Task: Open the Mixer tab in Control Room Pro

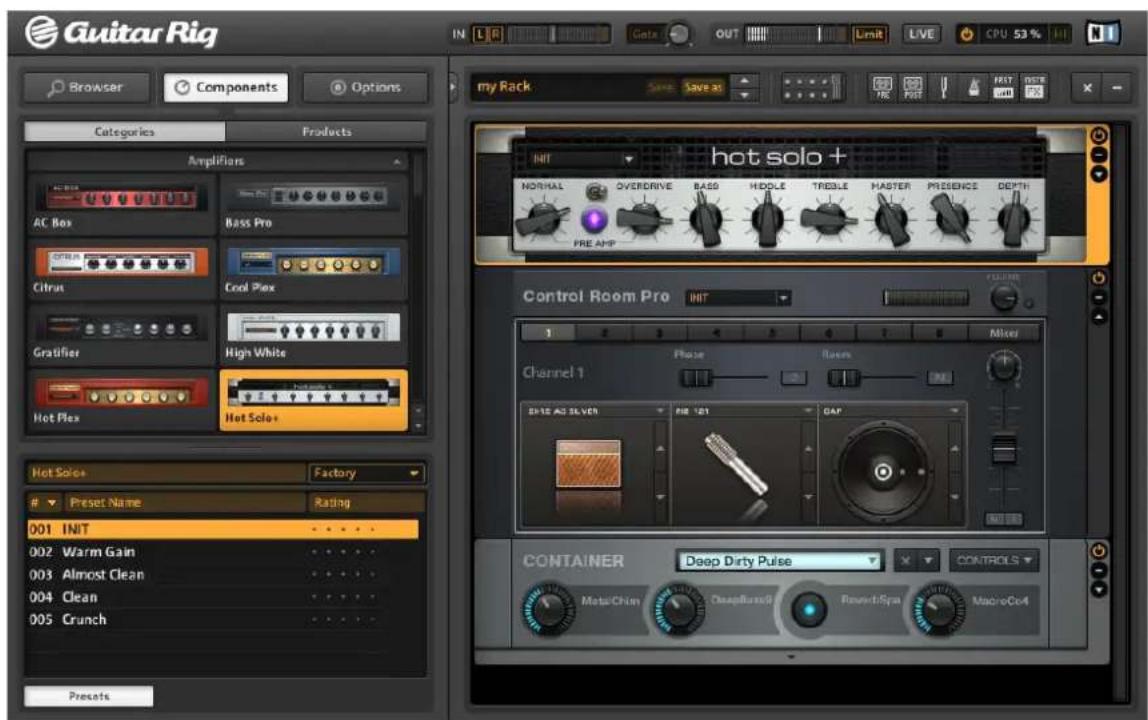Action: 1003,333
